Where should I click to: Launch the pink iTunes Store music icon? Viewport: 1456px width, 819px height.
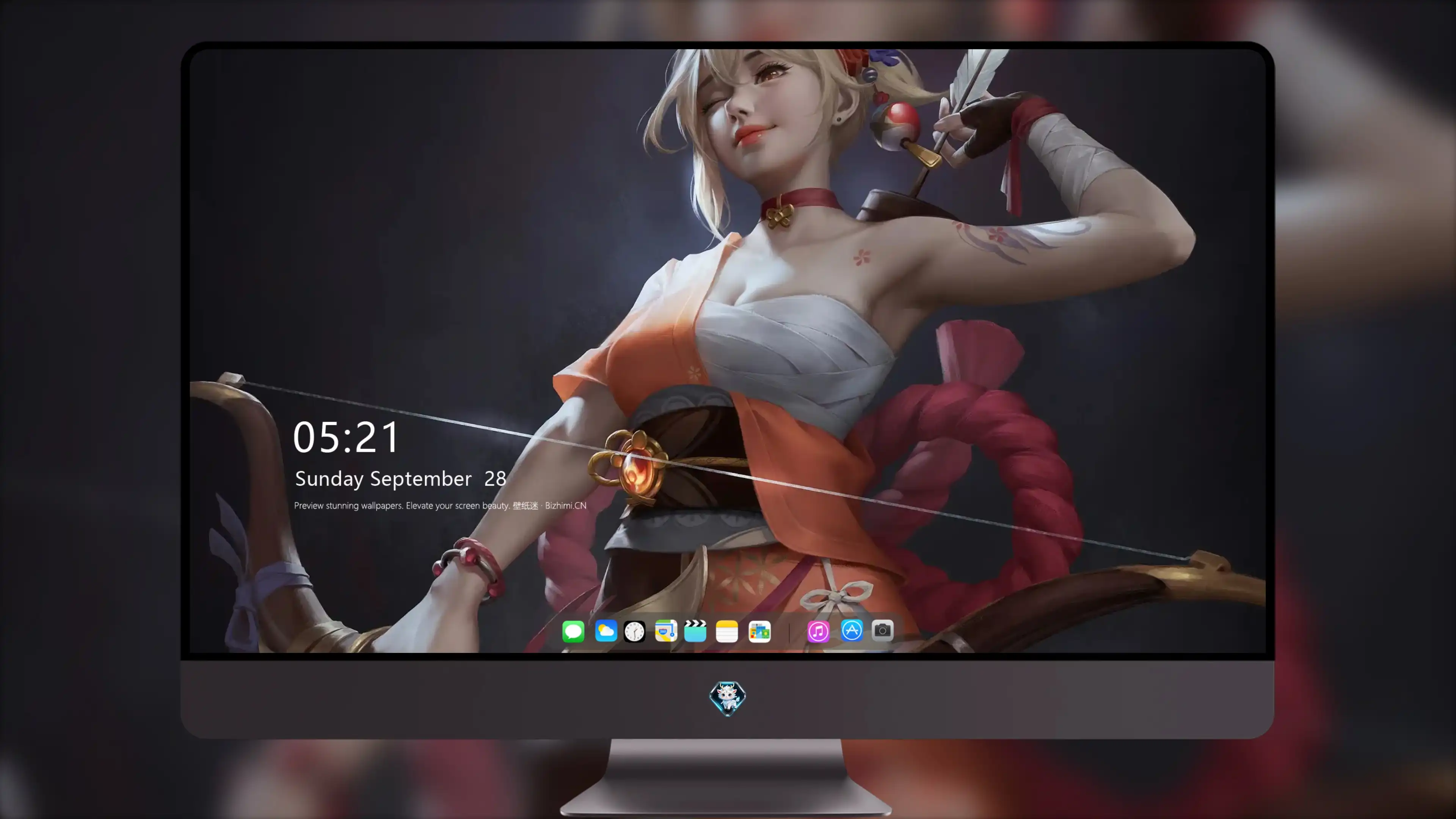819,631
